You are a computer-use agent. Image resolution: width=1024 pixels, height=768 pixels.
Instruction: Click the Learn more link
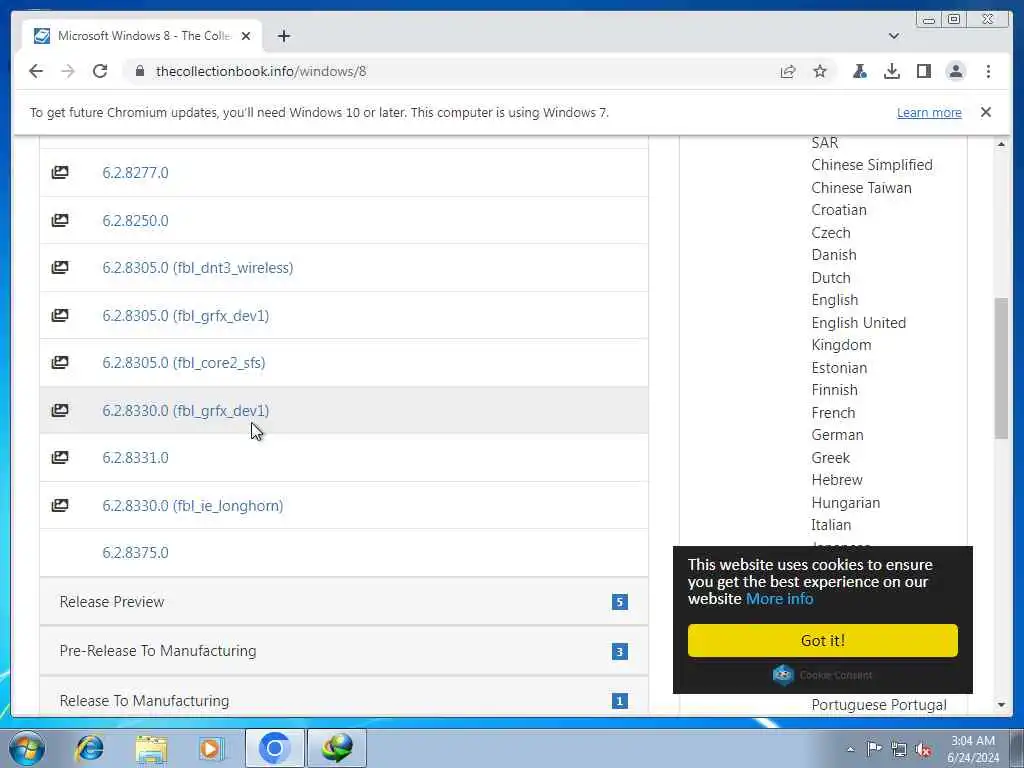[929, 112]
